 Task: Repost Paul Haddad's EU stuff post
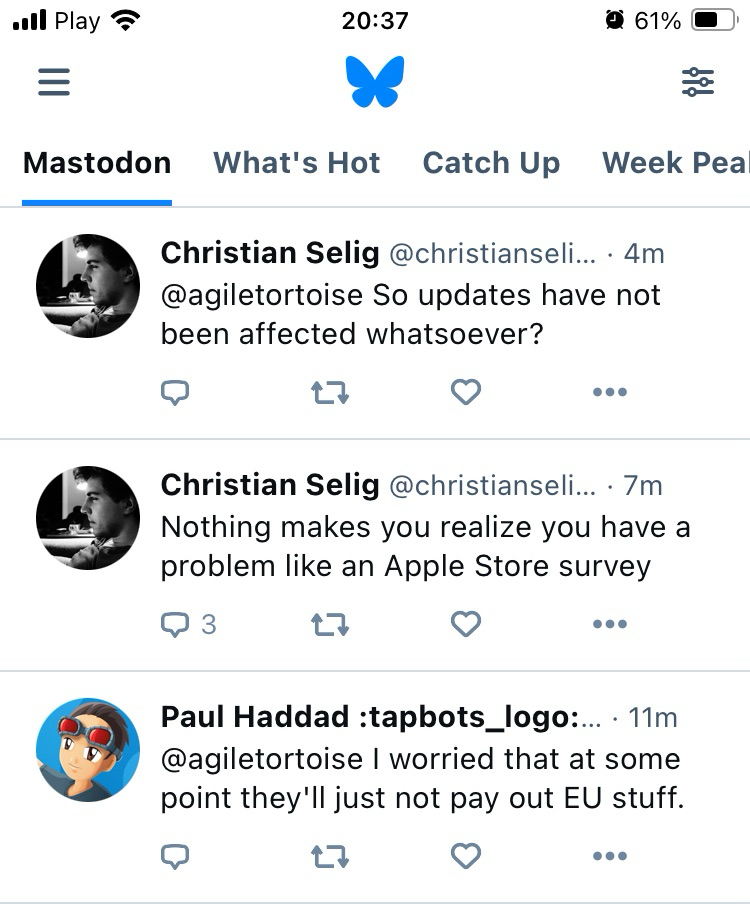point(329,856)
